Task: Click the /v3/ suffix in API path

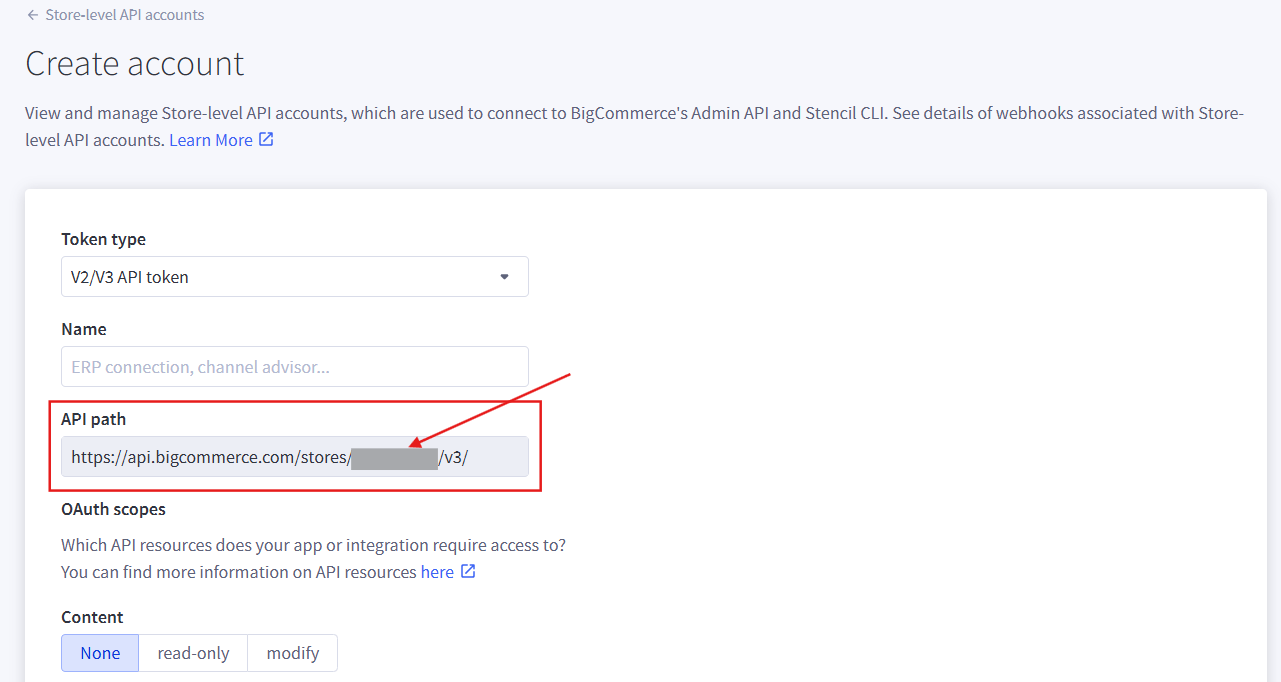Action: 454,459
